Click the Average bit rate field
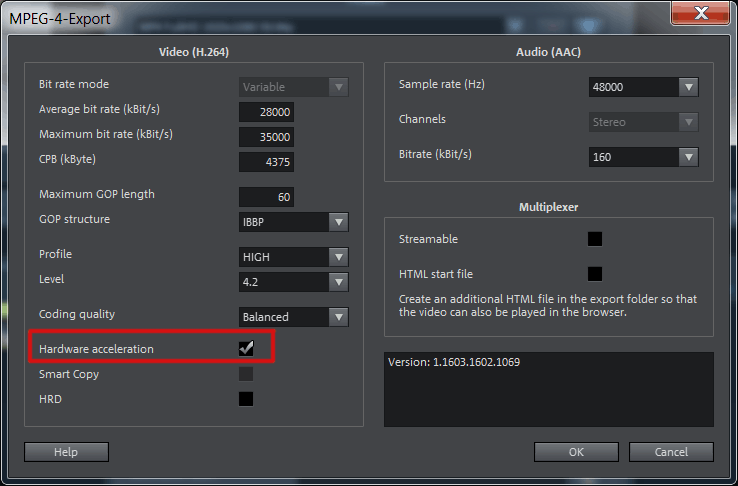The height and width of the screenshot is (486, 738). coord(266,112)
